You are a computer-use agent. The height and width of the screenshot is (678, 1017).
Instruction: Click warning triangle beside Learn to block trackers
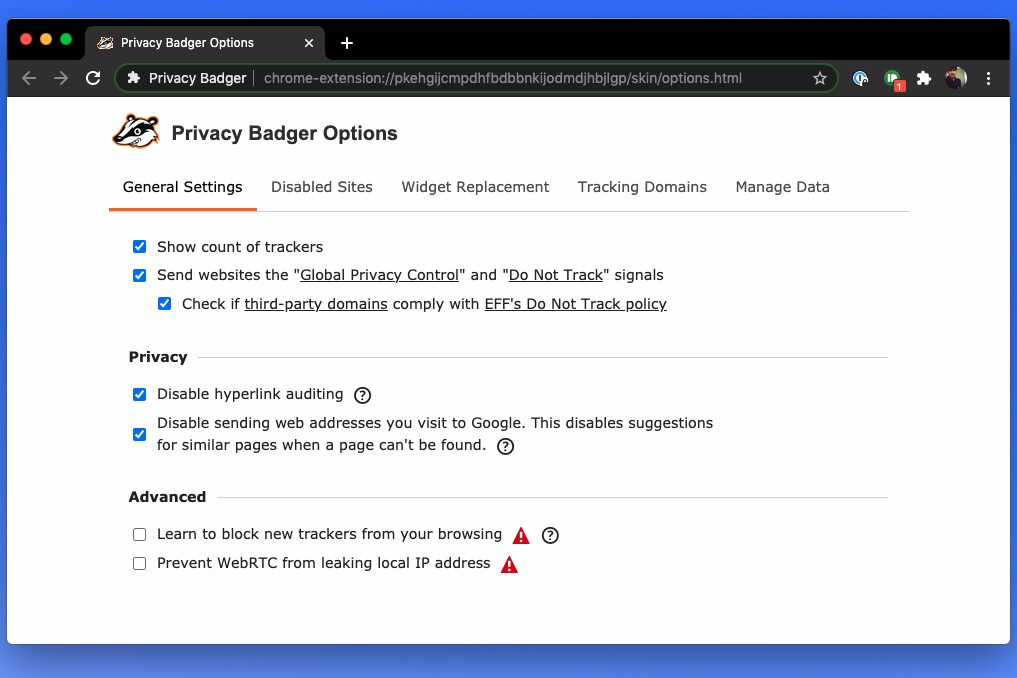click(x=521, y=535)
